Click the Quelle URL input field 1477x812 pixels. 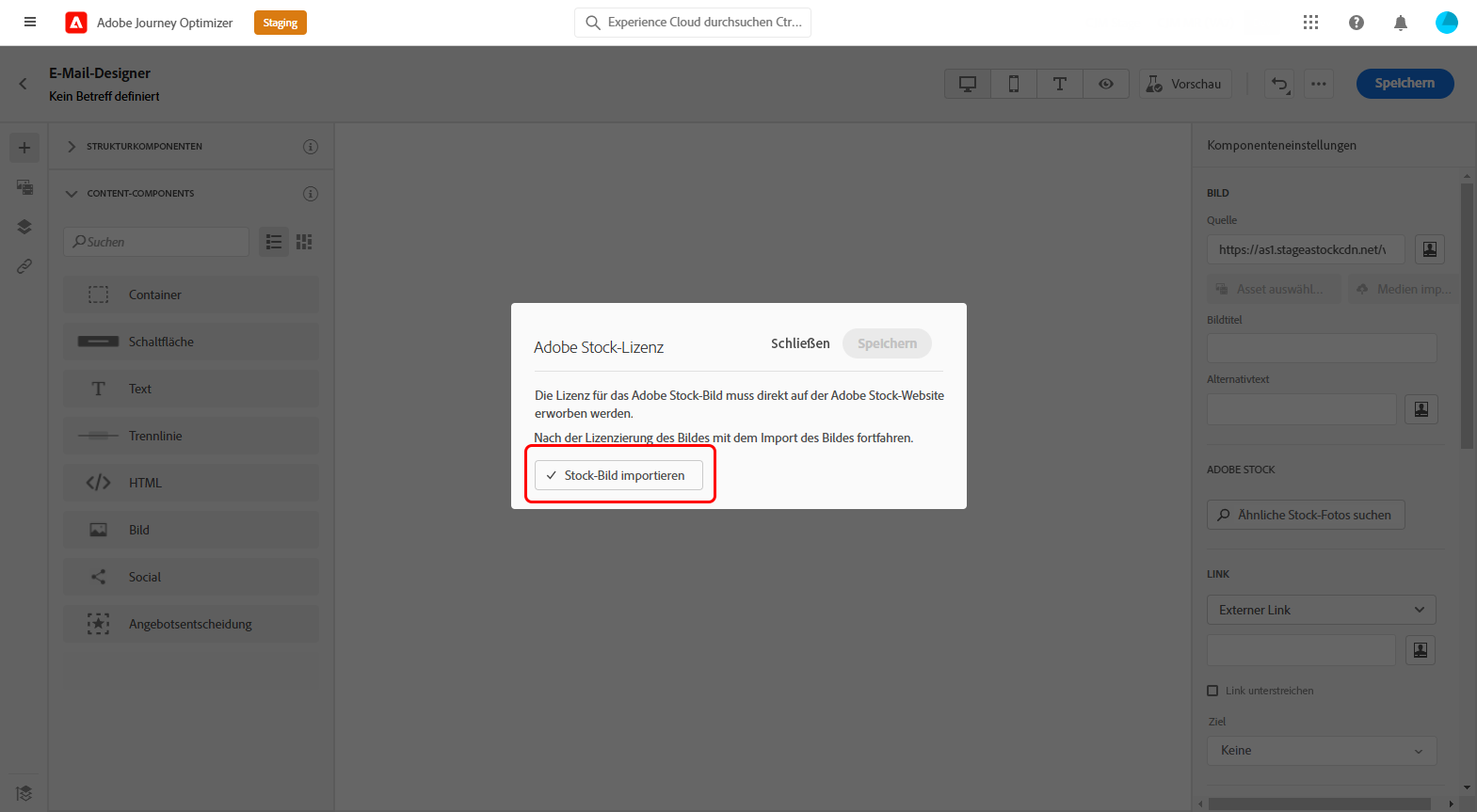click(x=1306, y=249)
